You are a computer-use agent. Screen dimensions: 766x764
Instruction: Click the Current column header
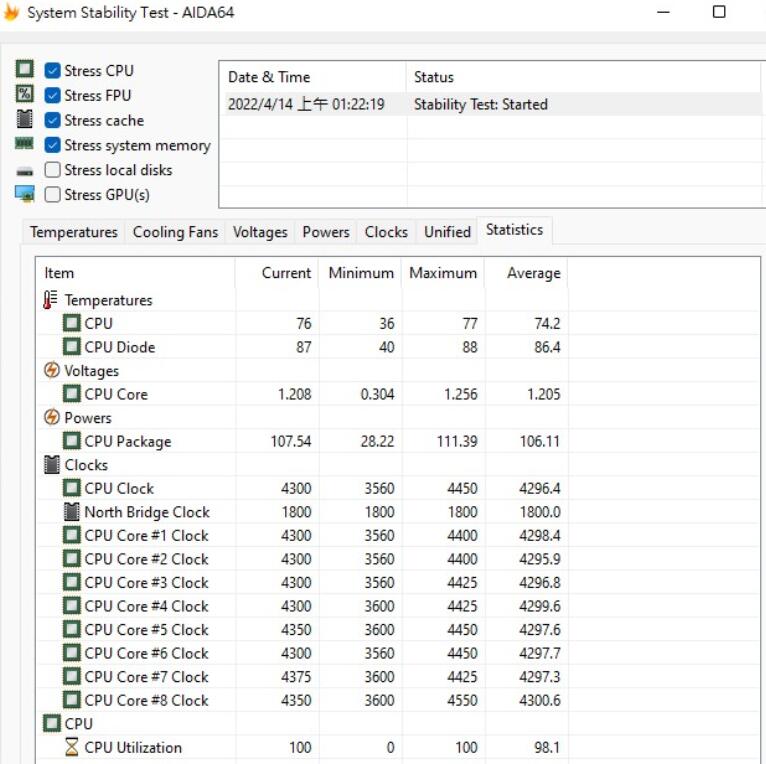[x=277, y=273]
